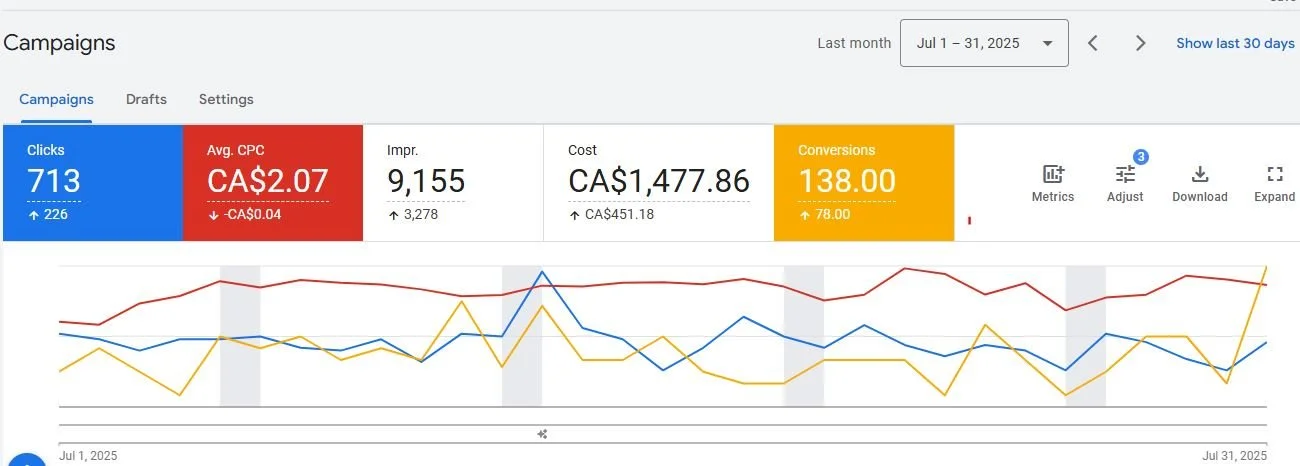Click the 'Last month' label

[854, 43]
